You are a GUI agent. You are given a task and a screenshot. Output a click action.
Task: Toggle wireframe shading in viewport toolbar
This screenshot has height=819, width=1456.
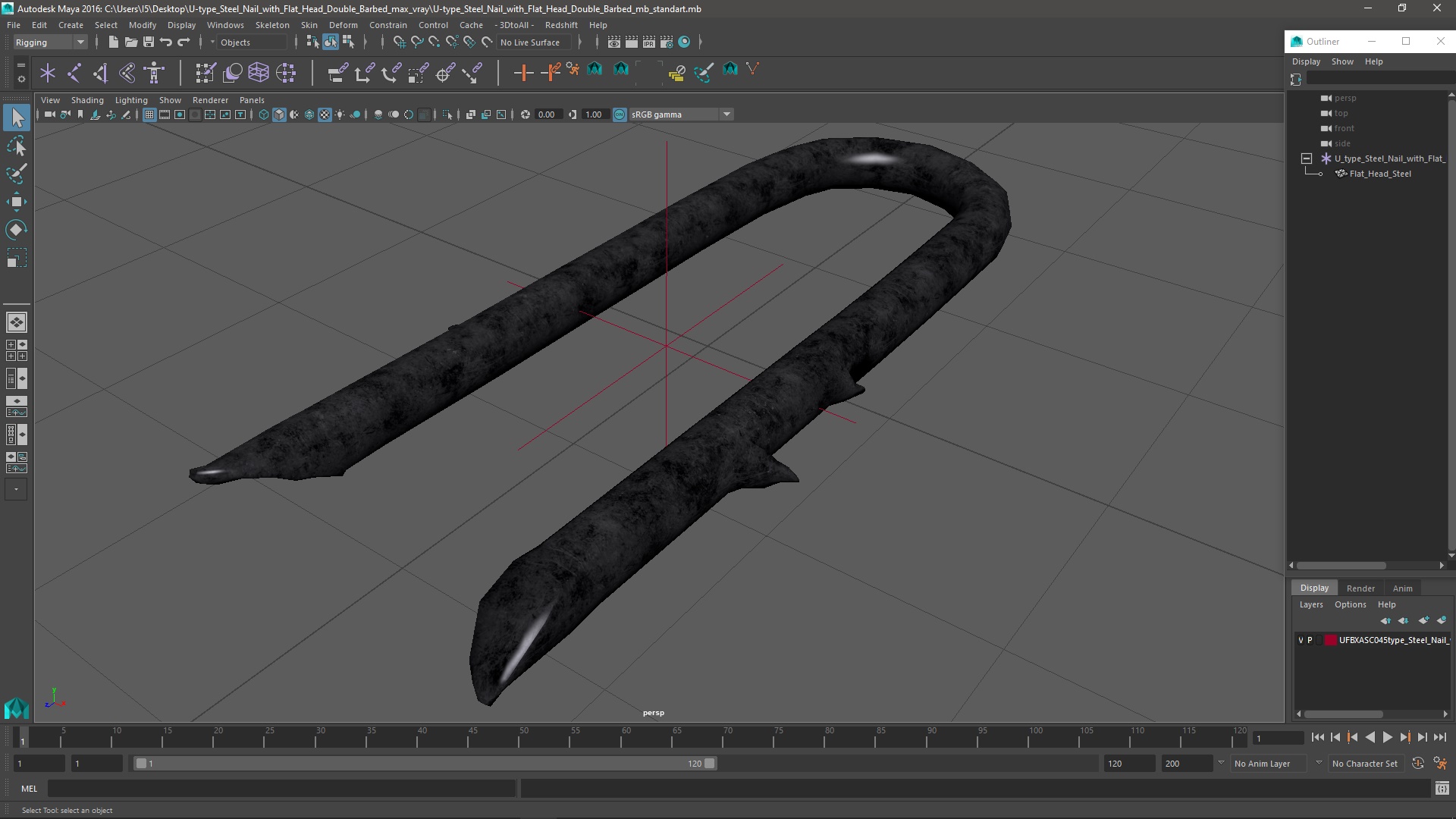[263, 115]
